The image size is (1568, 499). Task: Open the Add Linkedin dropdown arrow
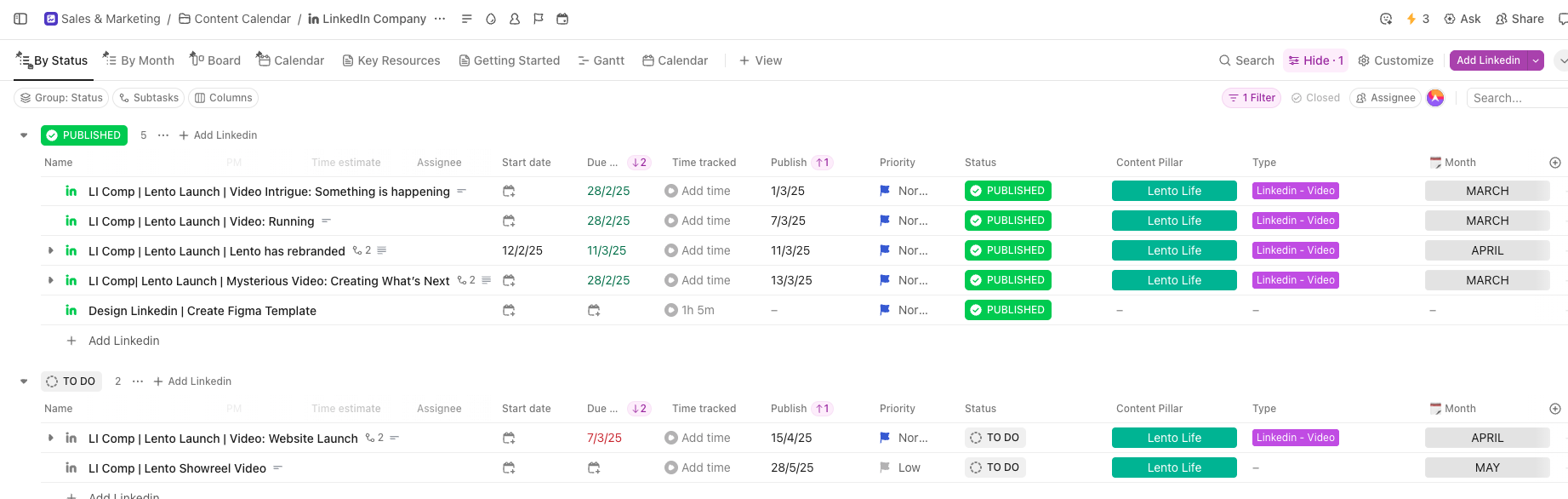[1535, 60]
